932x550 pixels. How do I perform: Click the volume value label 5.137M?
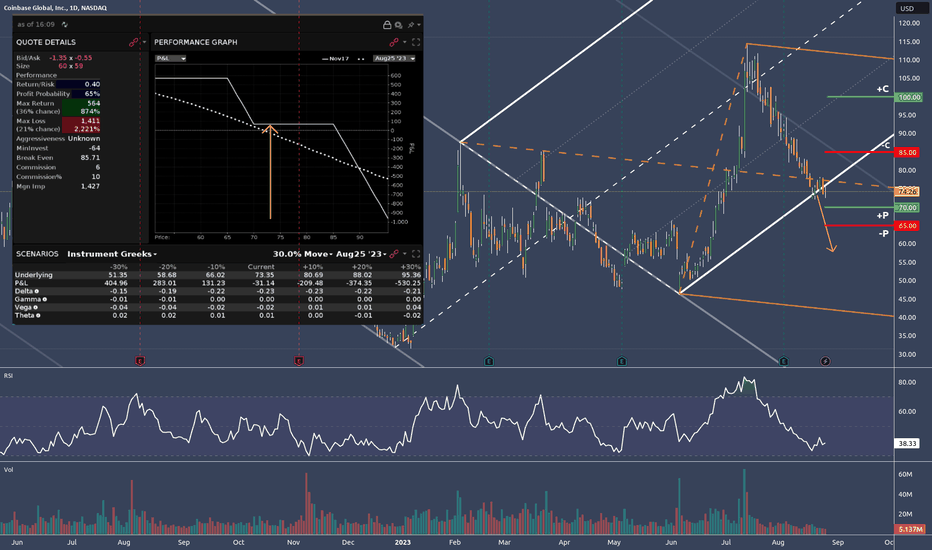coord(909,529)
